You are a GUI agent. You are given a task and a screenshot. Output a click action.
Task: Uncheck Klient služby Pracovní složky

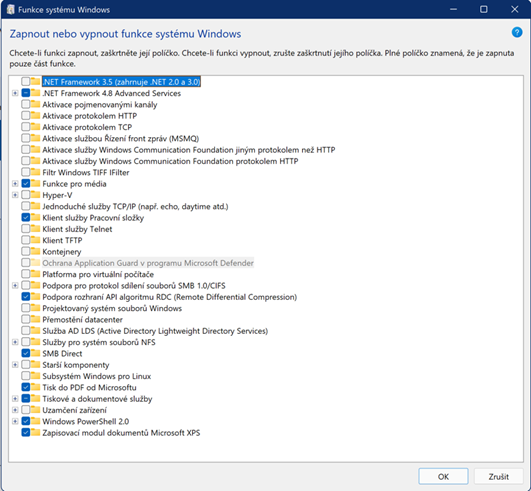click(25, 217)
